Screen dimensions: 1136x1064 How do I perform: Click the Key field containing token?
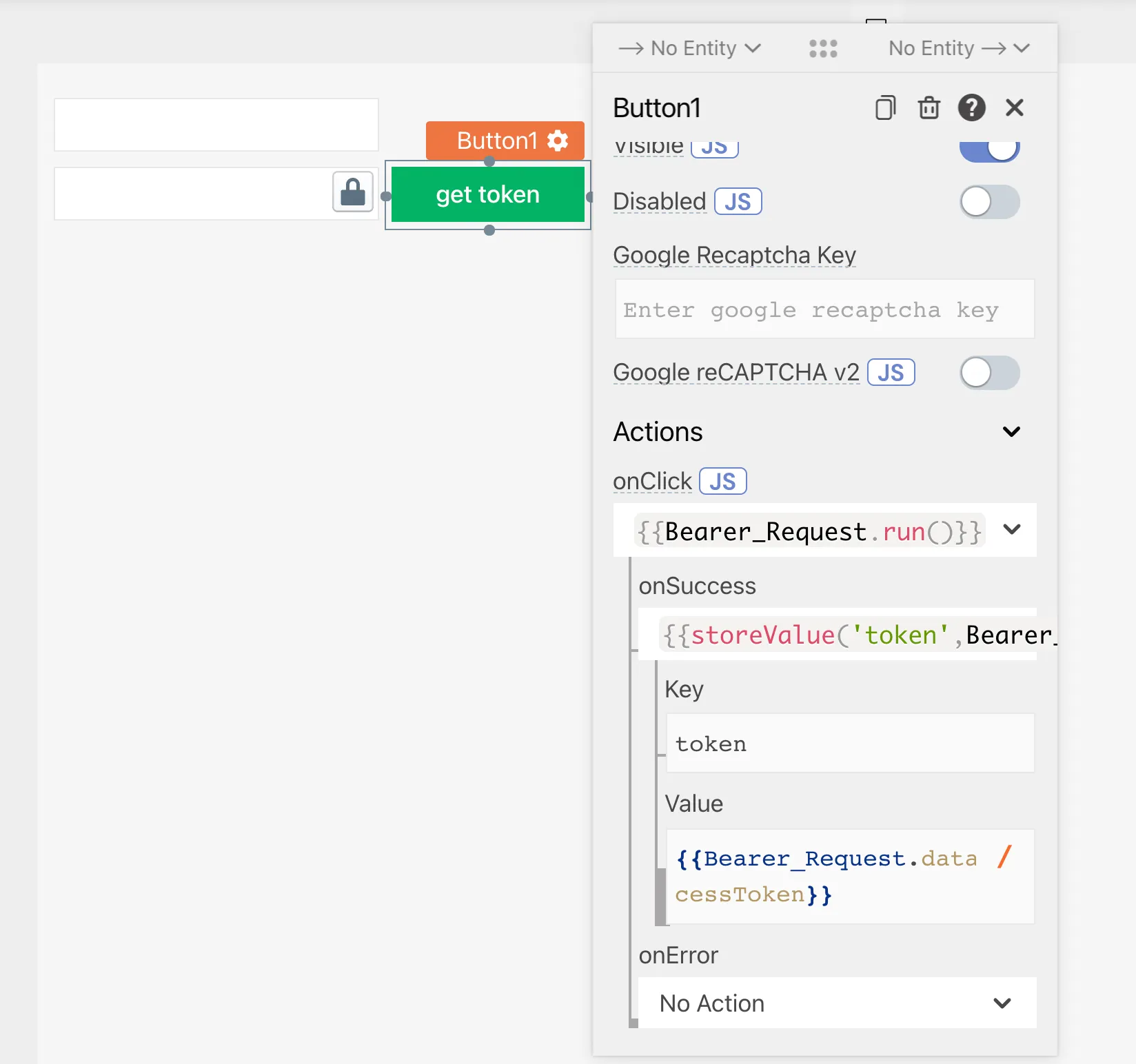(849, 744)
